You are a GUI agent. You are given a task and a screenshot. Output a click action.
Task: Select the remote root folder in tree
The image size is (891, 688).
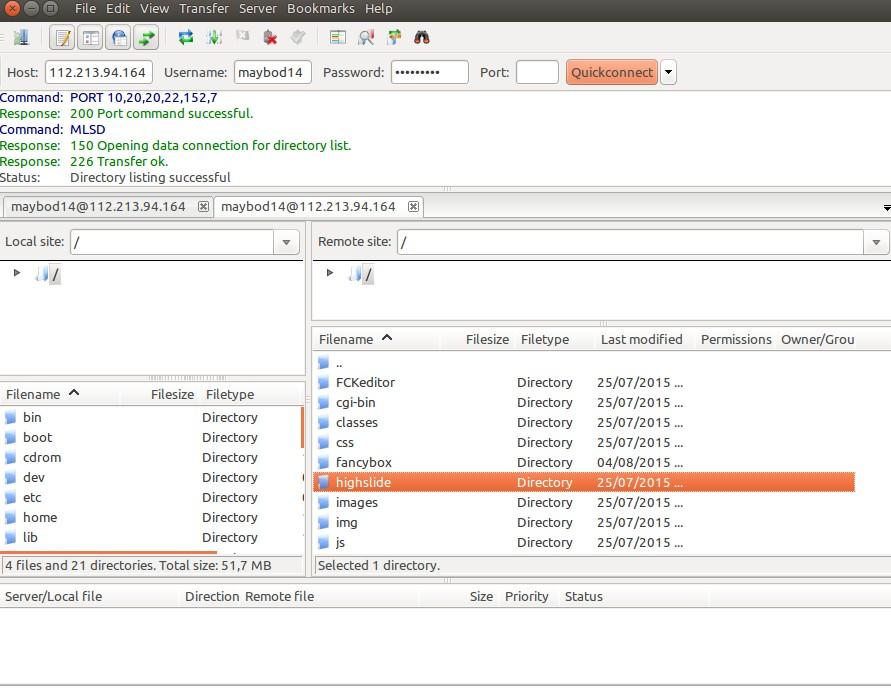pos(361,275)
